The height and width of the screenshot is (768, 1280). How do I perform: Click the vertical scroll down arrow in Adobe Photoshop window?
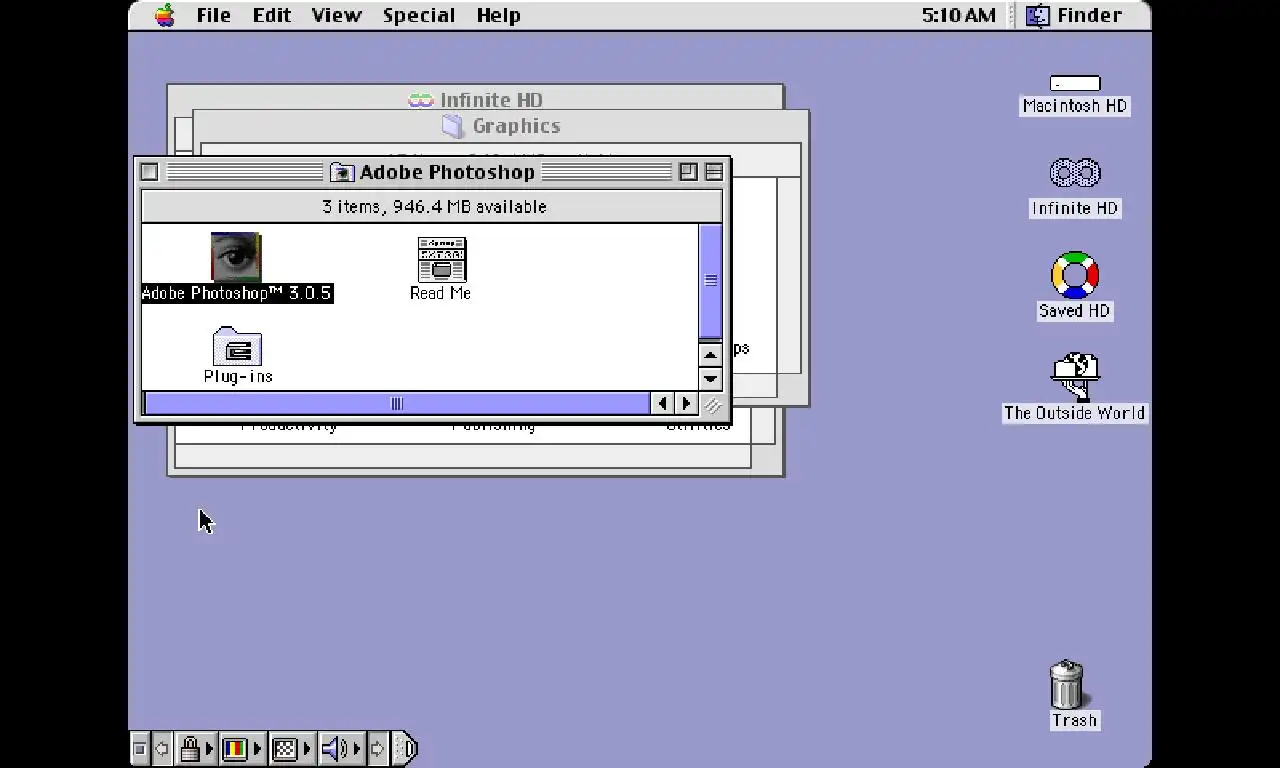[x=710, y=378]
